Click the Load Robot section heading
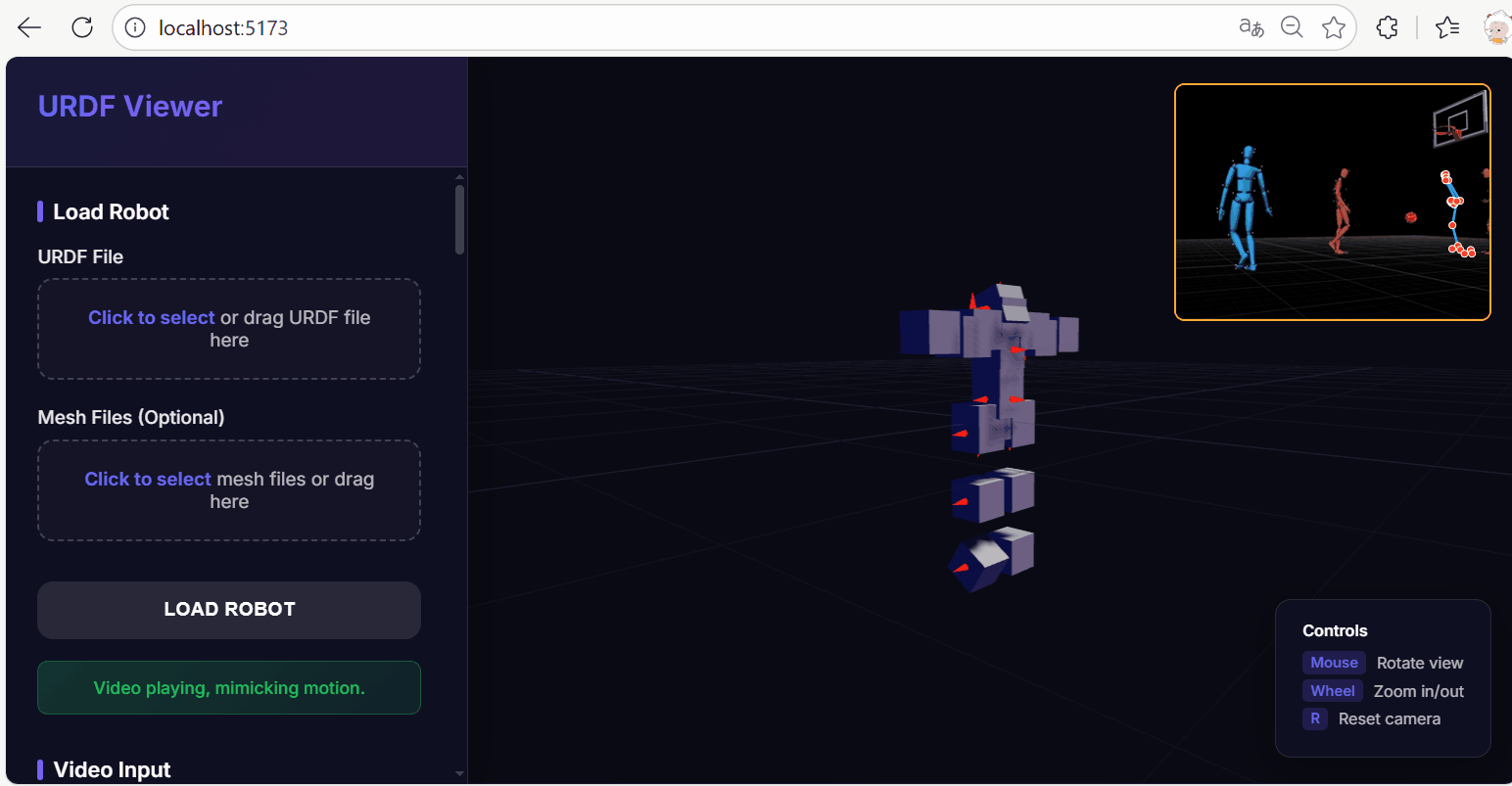This screenshot has height=786, width=1512. tap(111, 211)
